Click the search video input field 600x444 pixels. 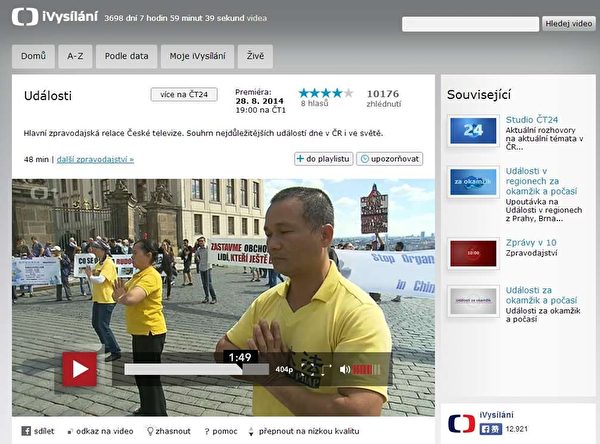(x=470, y=23)
